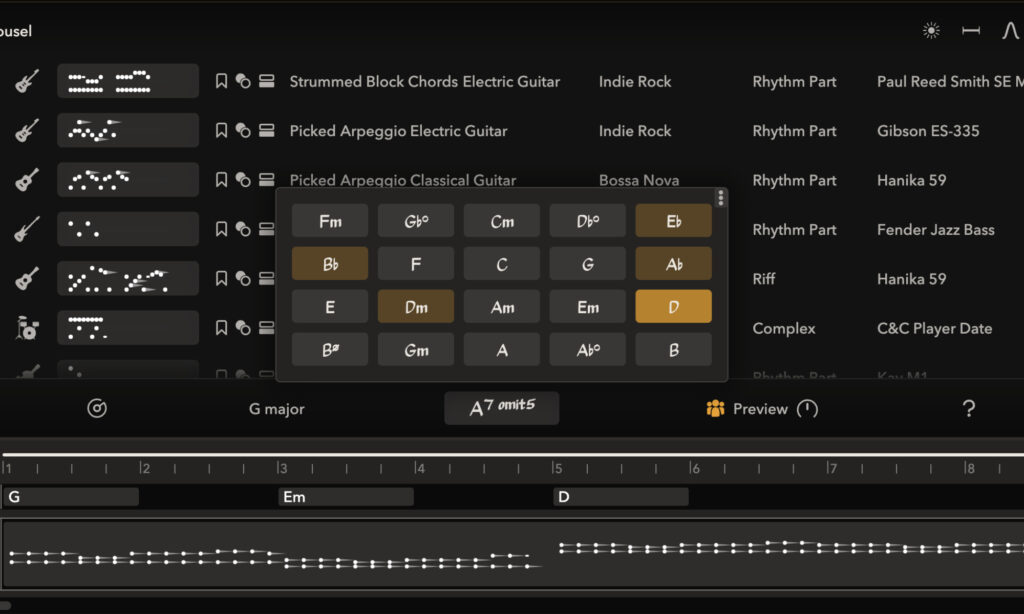Select the wave curve icon in the top-right corner
This screenshot has height=614, width=1024.
[x=1013, y=30]
